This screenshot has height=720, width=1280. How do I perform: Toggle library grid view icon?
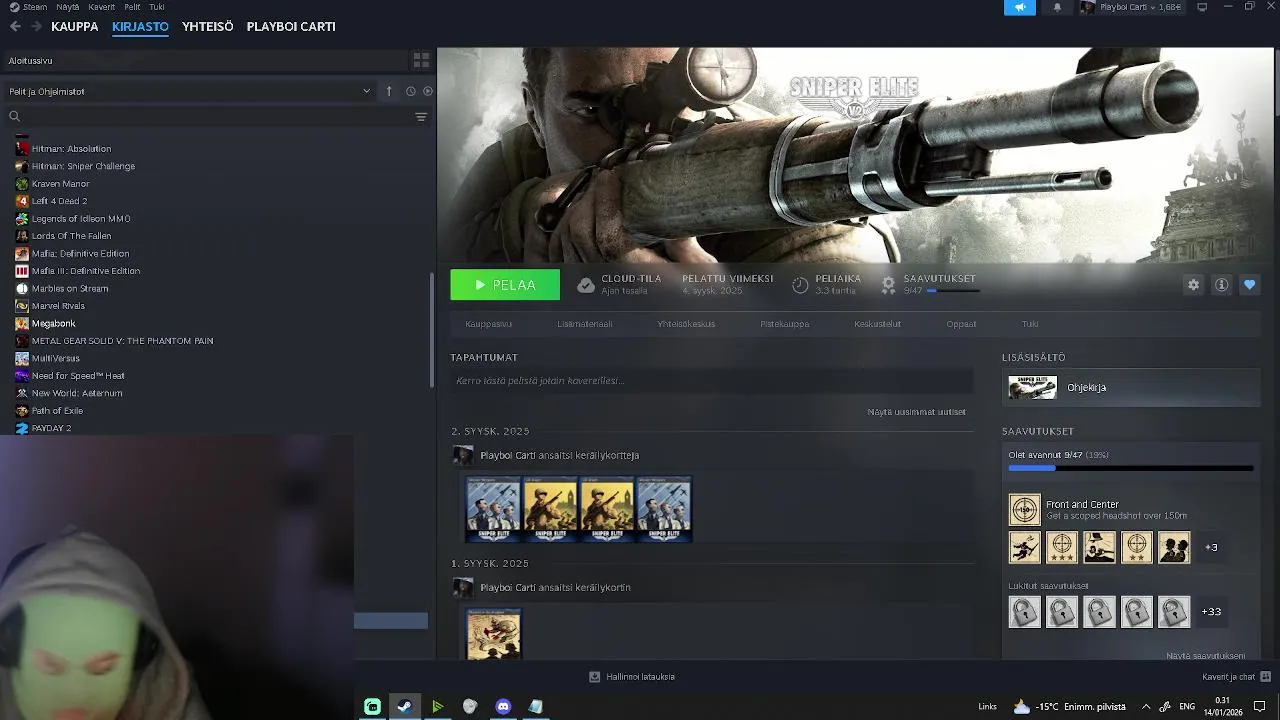pos(421,61)
